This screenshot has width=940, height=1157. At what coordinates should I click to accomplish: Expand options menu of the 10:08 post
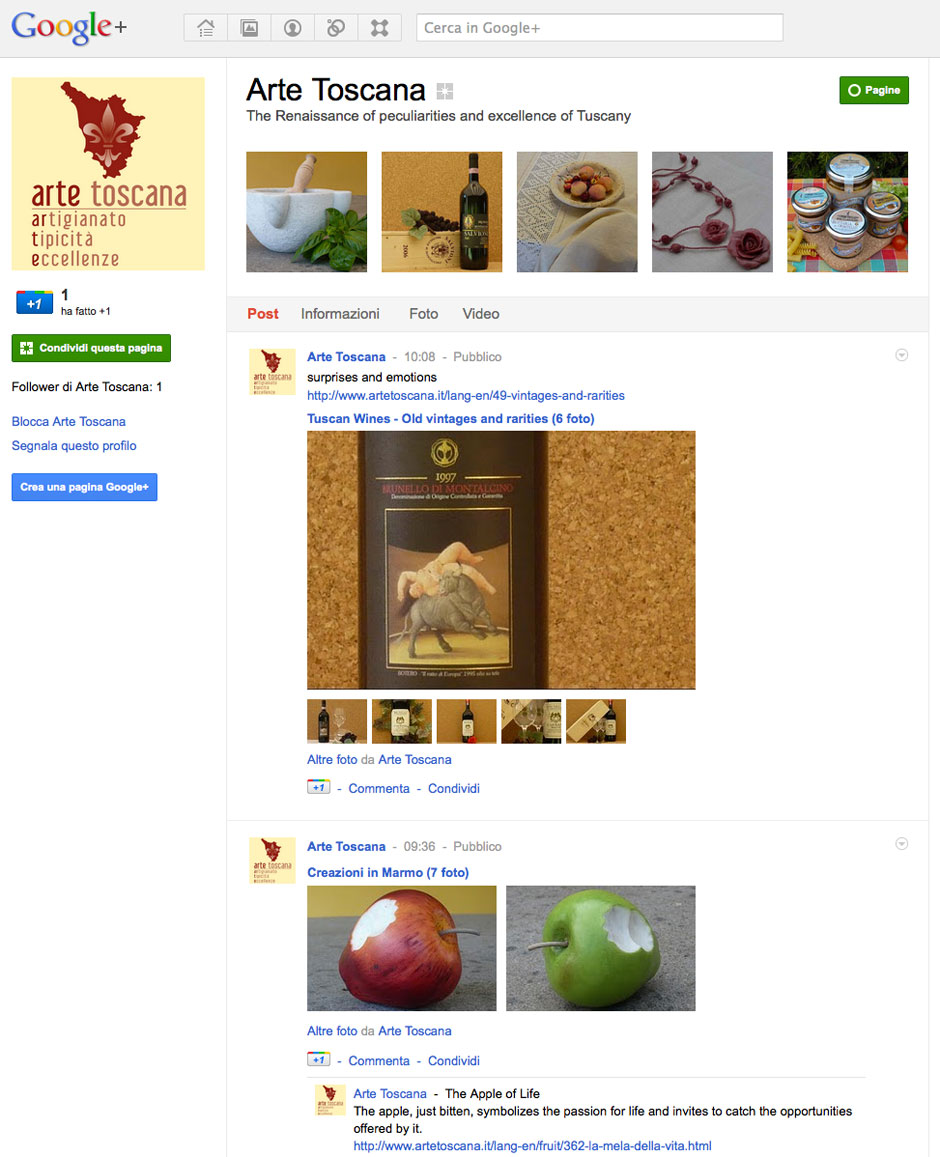tap(902, 355)
